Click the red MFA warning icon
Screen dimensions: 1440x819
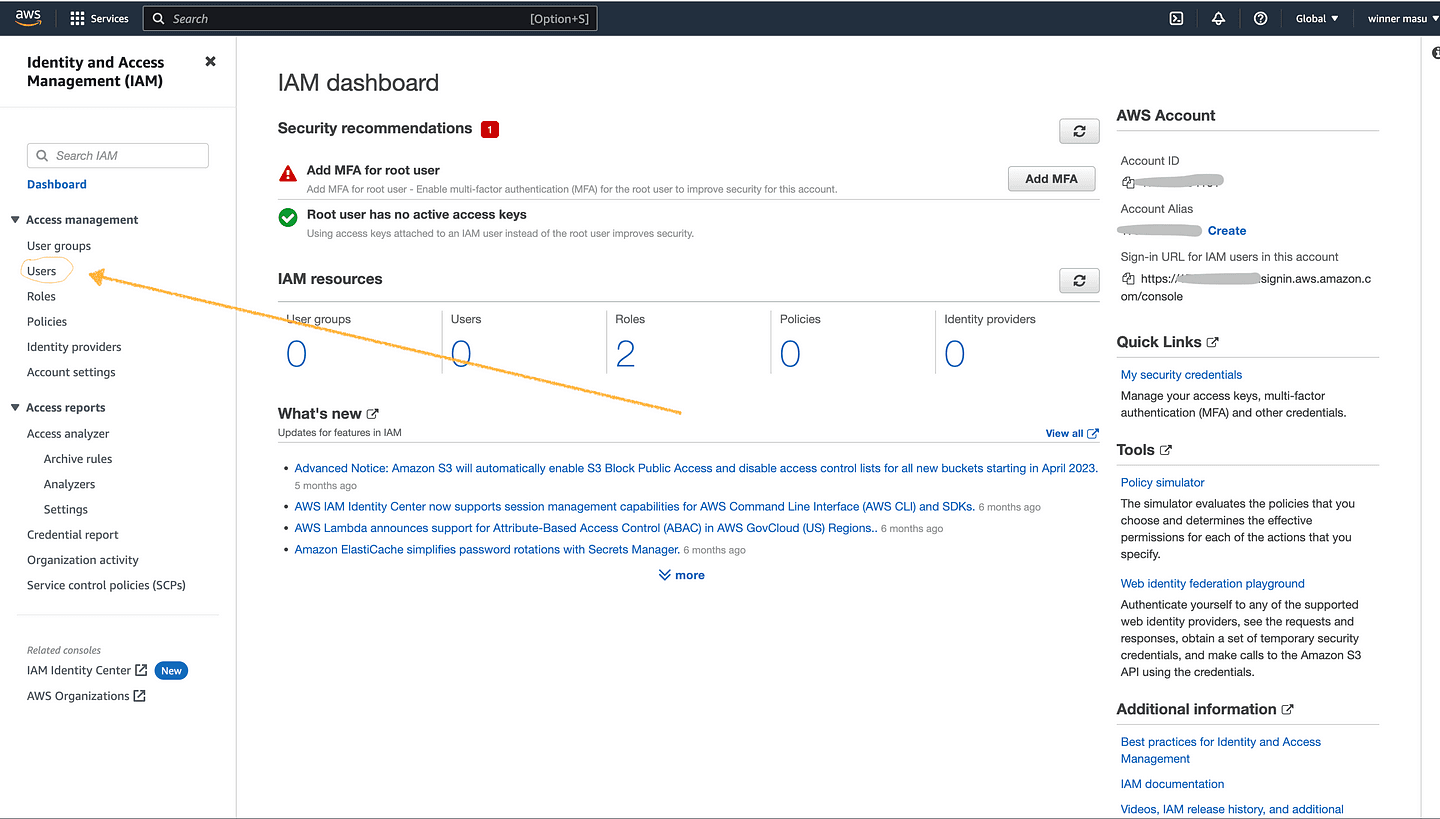click(x=288, y=173)
